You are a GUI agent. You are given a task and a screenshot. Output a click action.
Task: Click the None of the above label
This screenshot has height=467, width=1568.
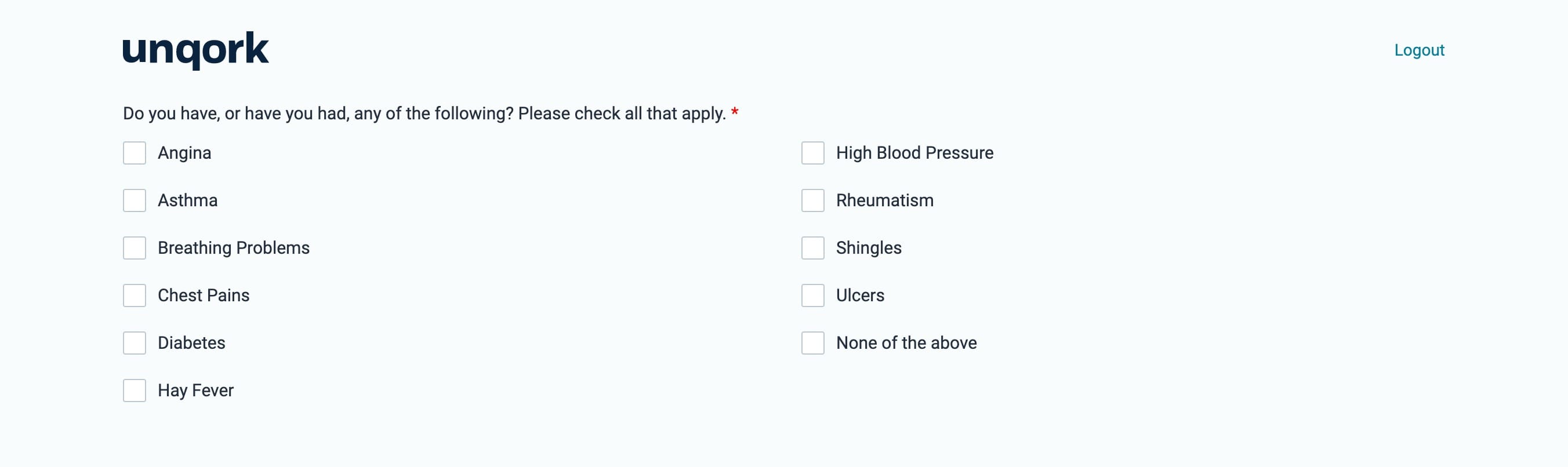tap(906, 343)
